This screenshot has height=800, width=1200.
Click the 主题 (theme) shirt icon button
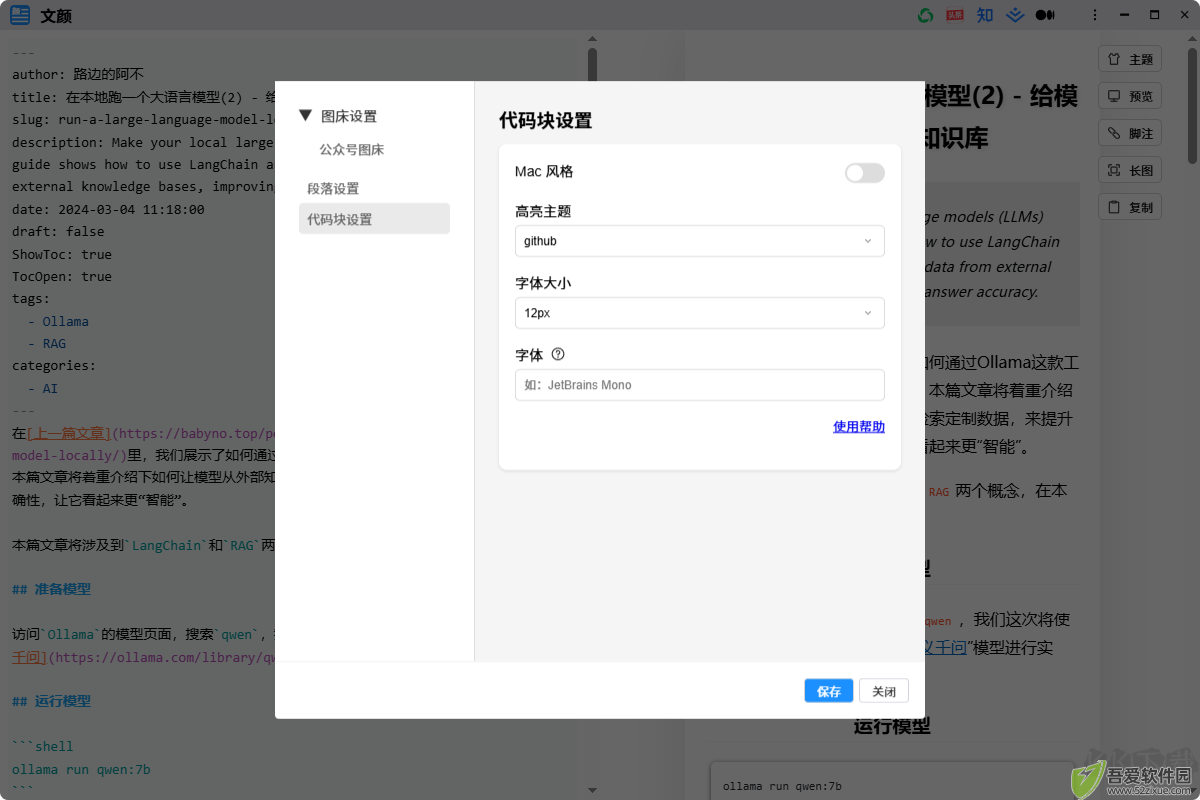(x=1130, y=59)
